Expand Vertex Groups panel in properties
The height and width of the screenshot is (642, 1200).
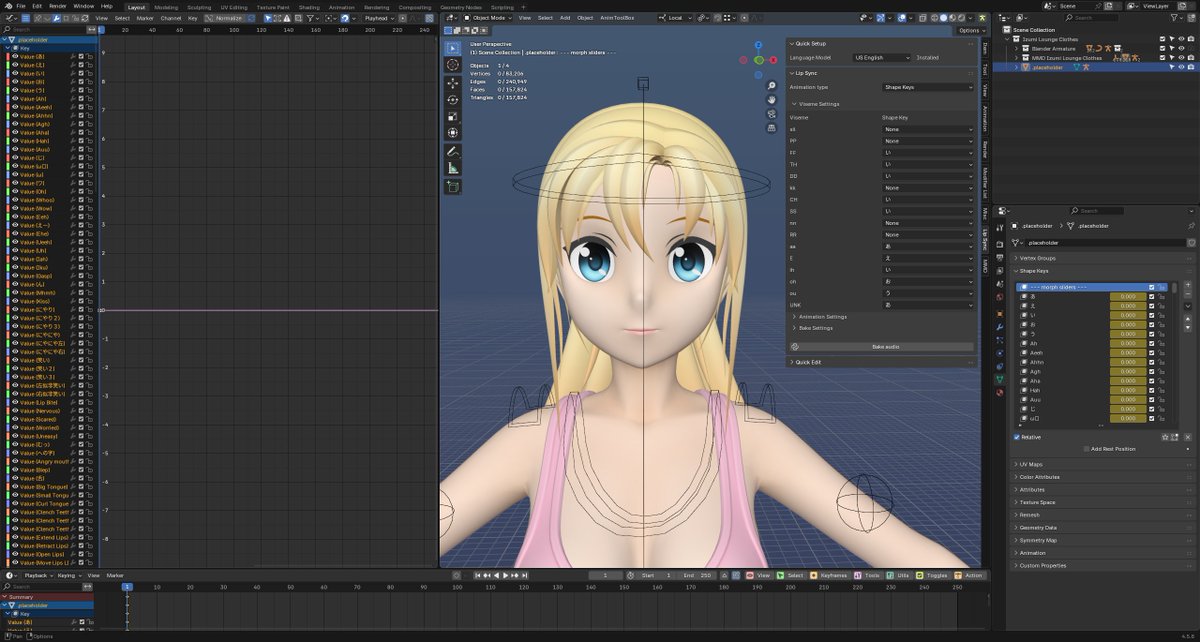click(1037, 258)
